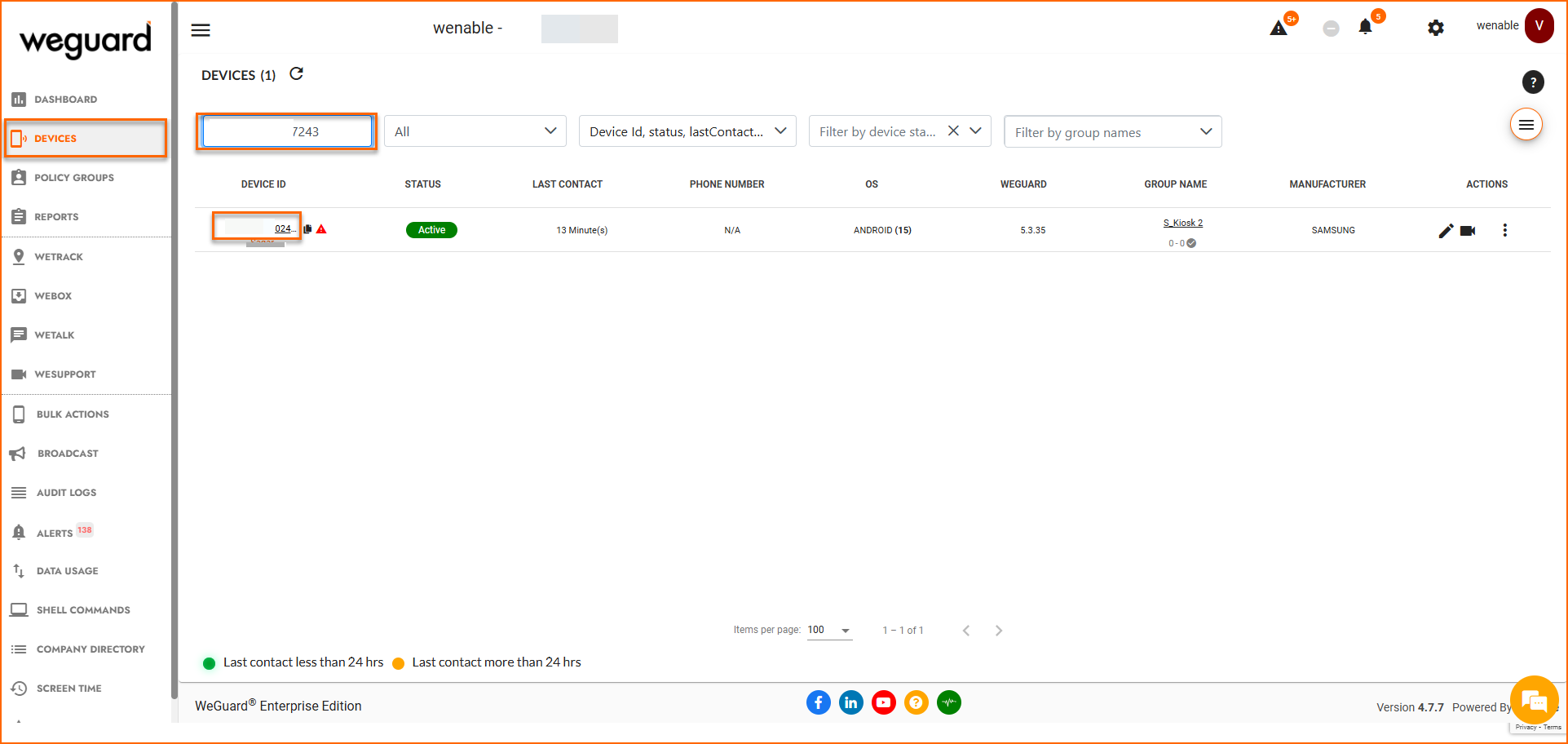Open WeSupport
This screenshot has height=744, width=1568.
(64, 374)
